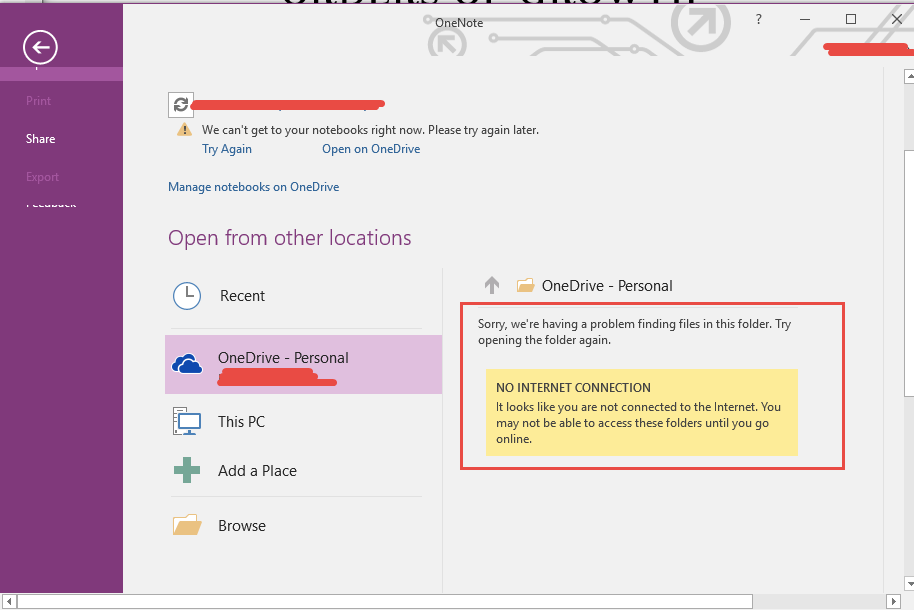This screenshot has width=914, height=610.
Task: Click Manage notebooks on OneDrive link
Action: [254, 187]
